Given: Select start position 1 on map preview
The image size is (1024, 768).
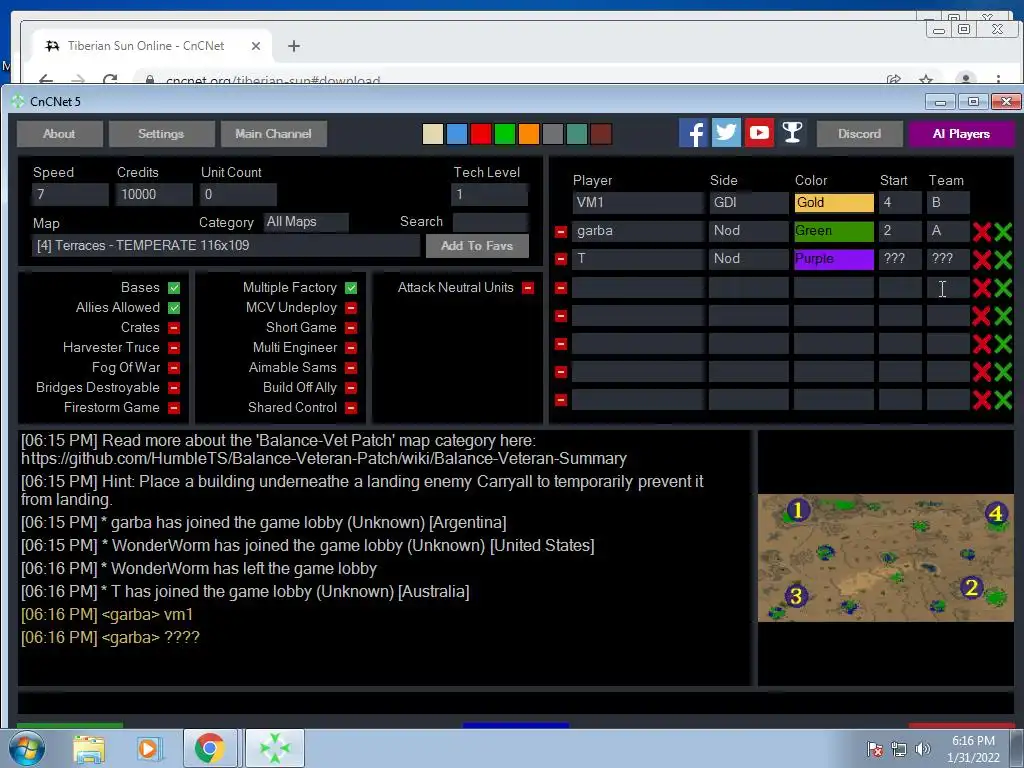Looking at the screenshot, I should pyautogui.click(x=798, y=510).
